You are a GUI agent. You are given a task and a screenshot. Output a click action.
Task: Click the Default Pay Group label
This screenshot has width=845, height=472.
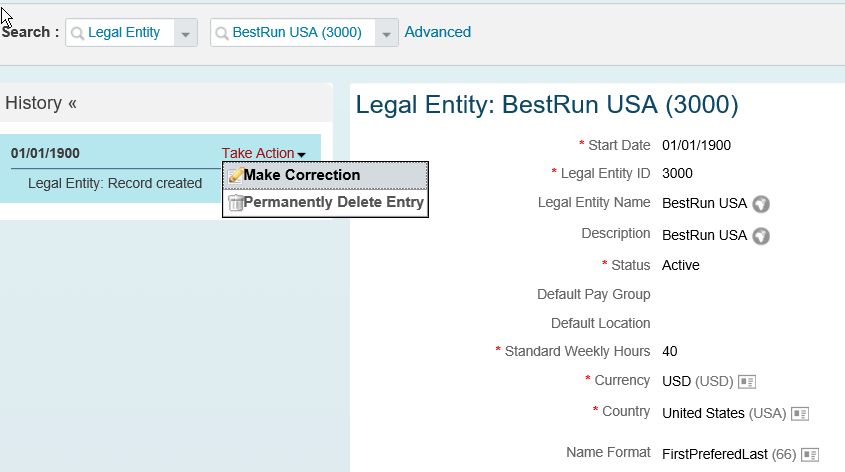[594, 295]
